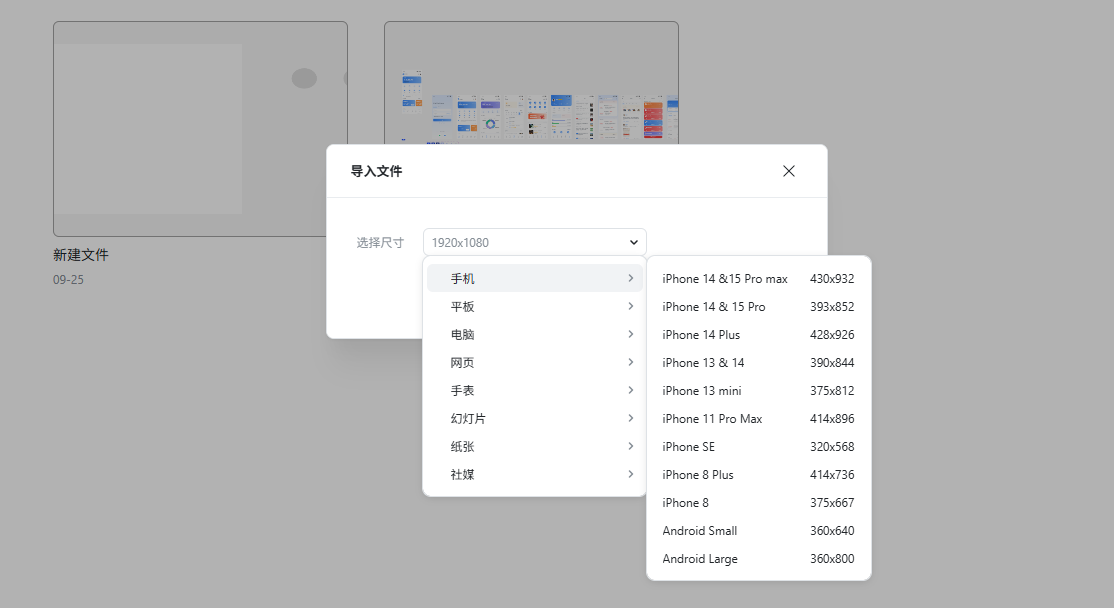Expand the 平板 category submenu

click(x=534, y=306)
